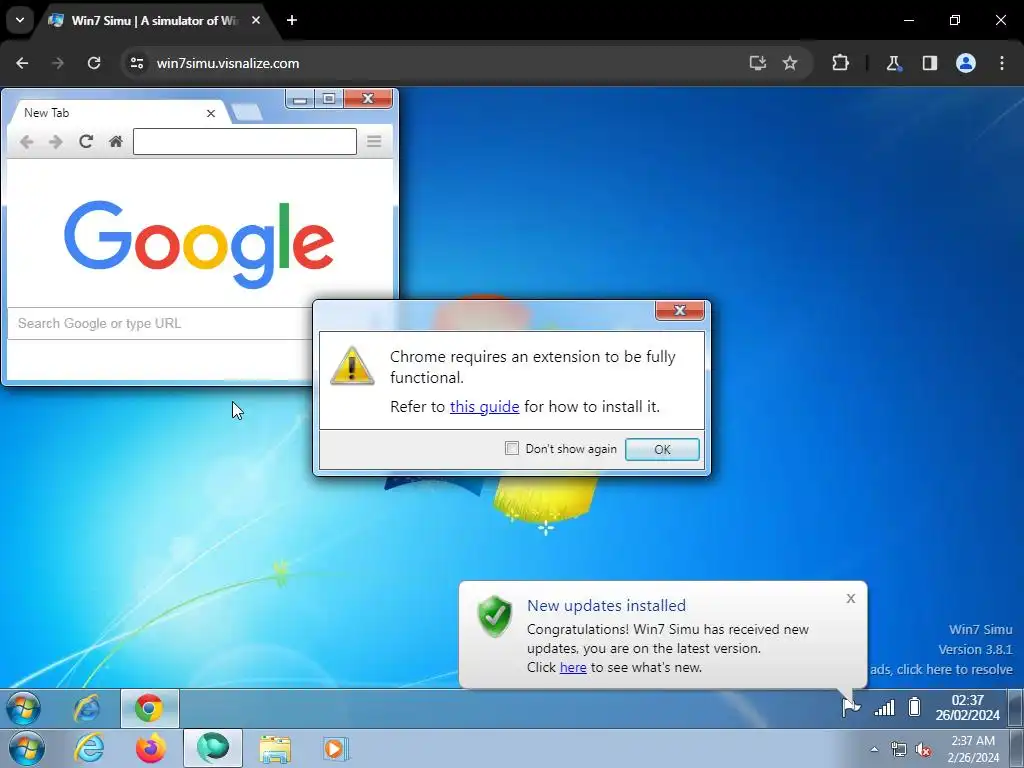Minimize the simulated Chrome window

point(300,99)
